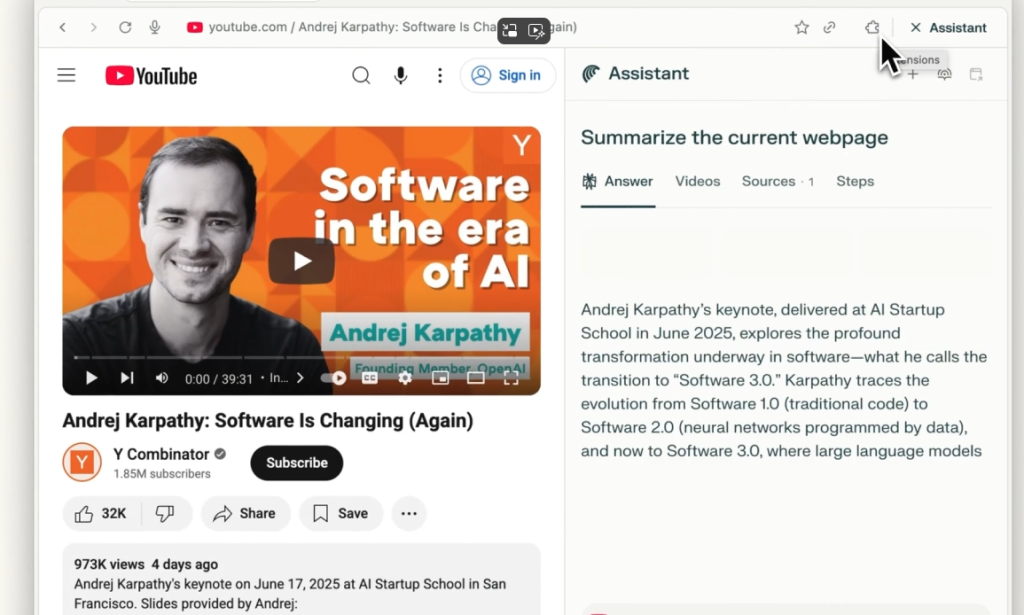This screenshot has height=615, width=1024.
Task: Click the Assistant logo icon in the panel
Action: [x=591, y=74]
